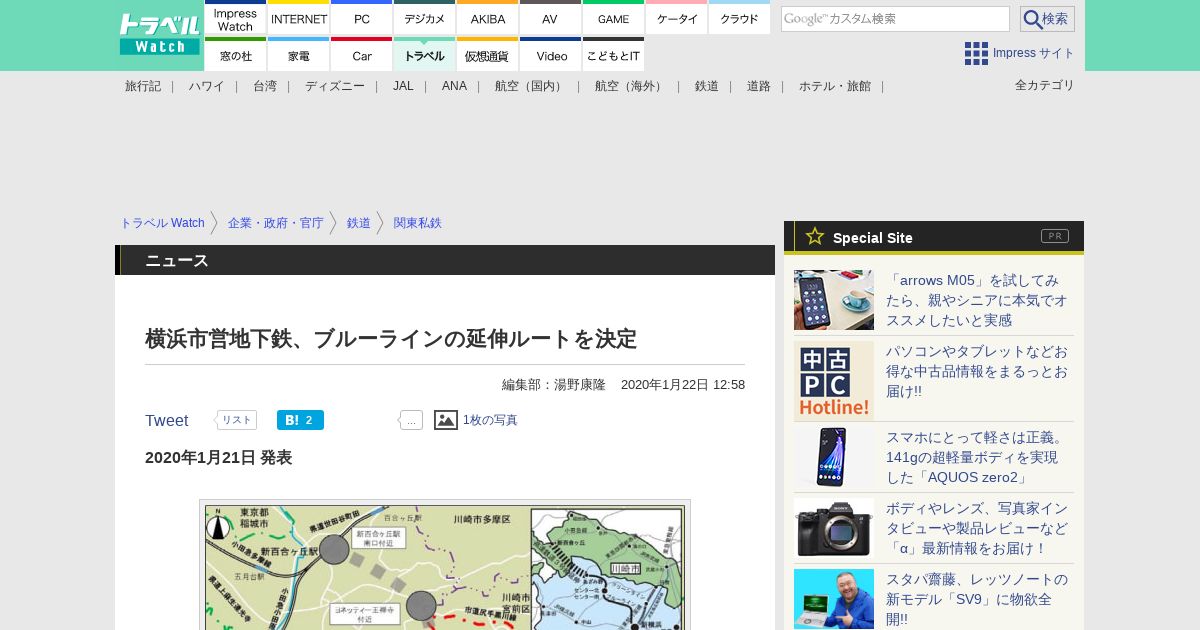This screenshot has height=630, width=1200.
Task: Click the Google custom search field
Action: click(x=894, y=19)
